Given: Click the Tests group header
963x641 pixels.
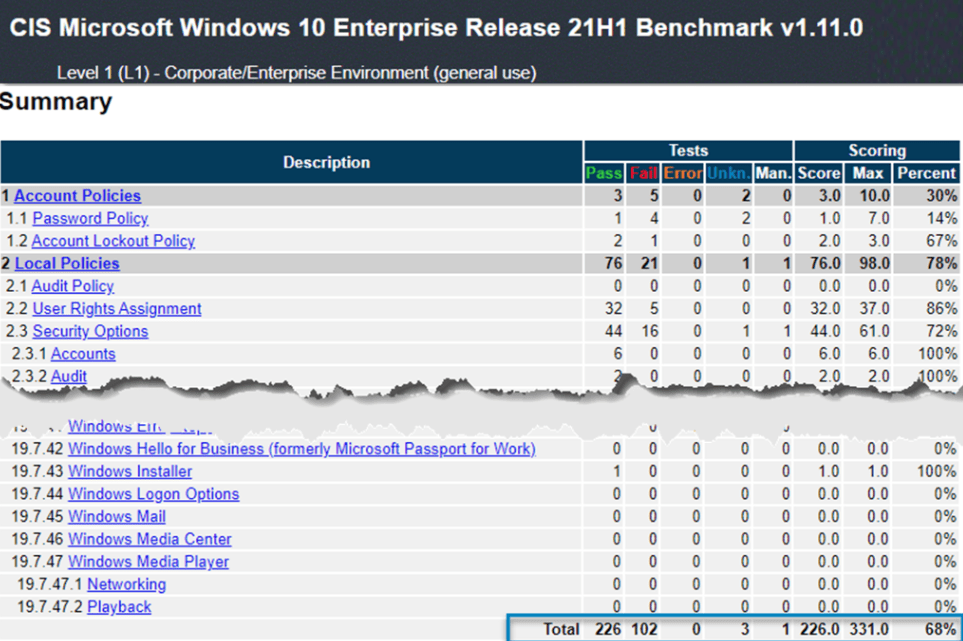Looking at the screenshot, I should point(688,151).
